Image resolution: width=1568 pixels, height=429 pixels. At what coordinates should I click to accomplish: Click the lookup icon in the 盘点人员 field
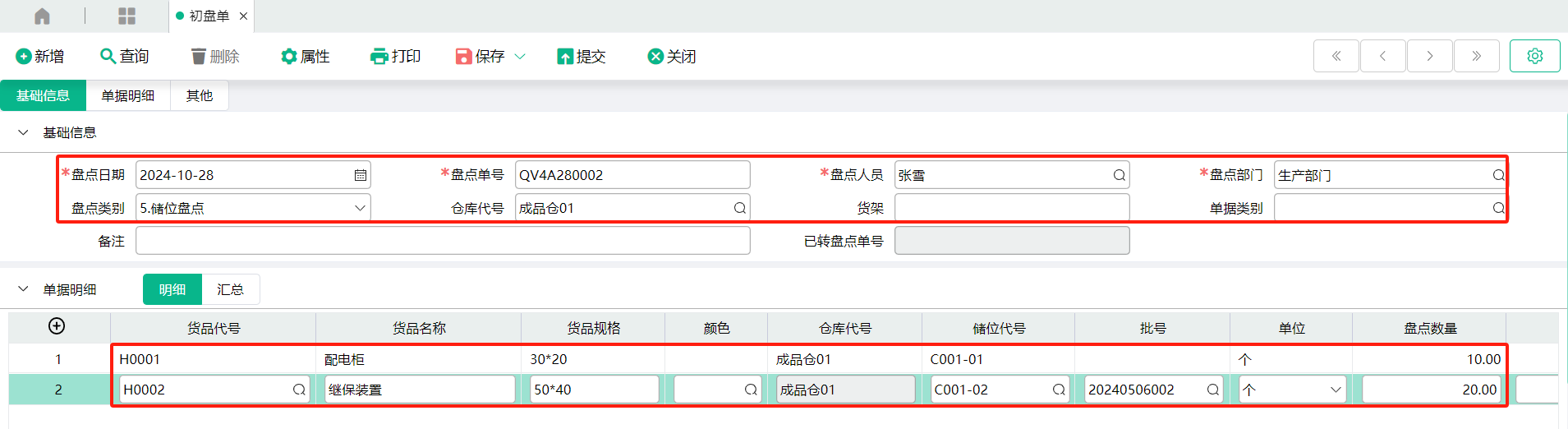click(1119, 175)
